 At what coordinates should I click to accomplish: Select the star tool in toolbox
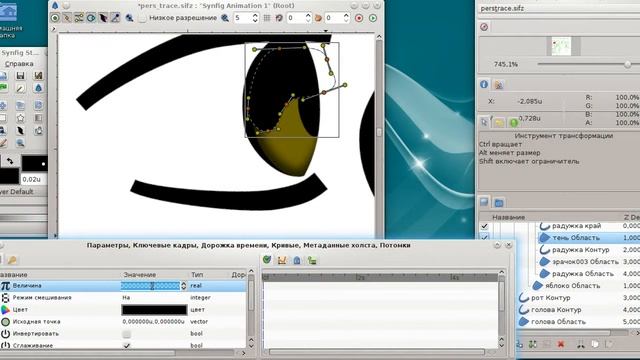coord(20,118)
